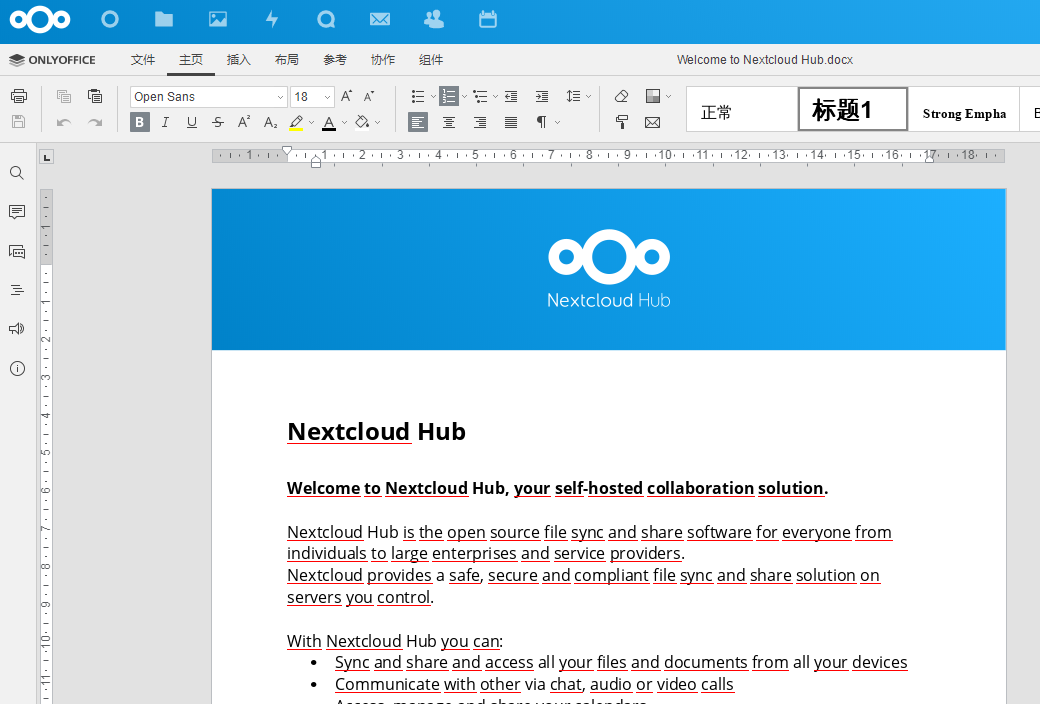The image size is (1040, 704).
Task: Toggle underline formatting
Action: pos(192,122)
